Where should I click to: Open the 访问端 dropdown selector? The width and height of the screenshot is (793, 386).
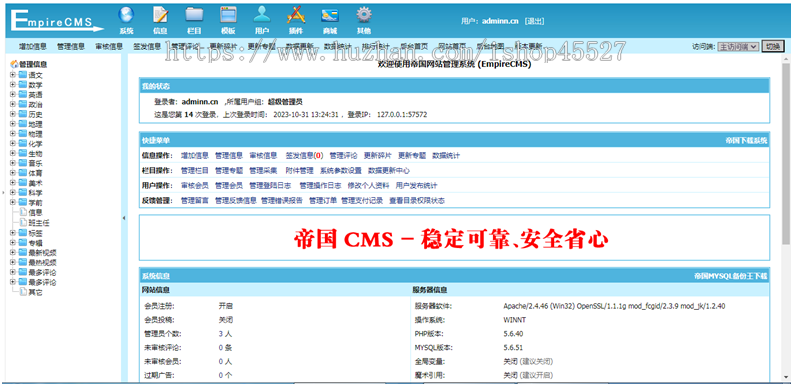coord(738,47)
